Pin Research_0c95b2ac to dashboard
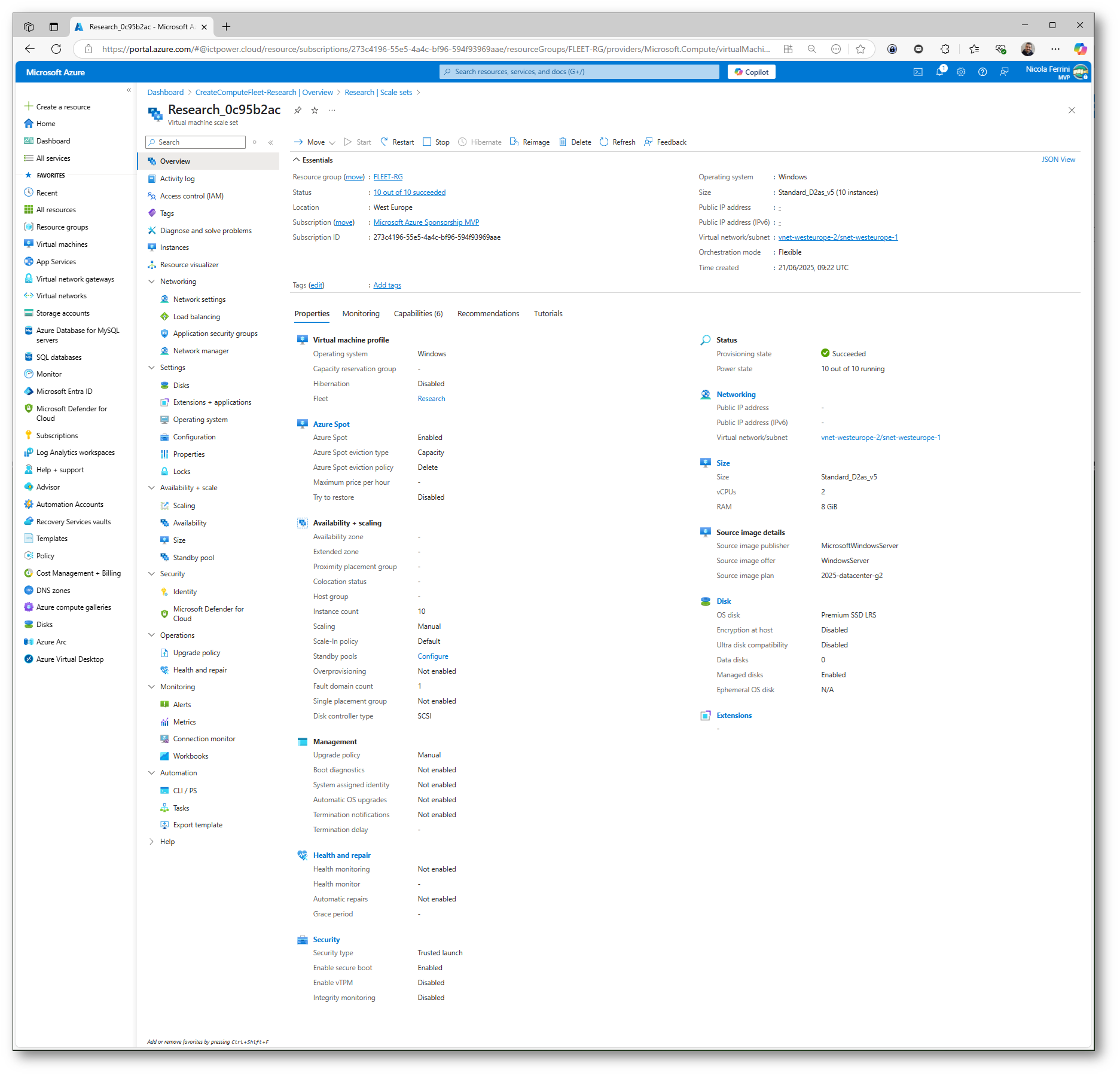Image resolution: width=1120 pixels, height=1076 pixels. point(298,110)
